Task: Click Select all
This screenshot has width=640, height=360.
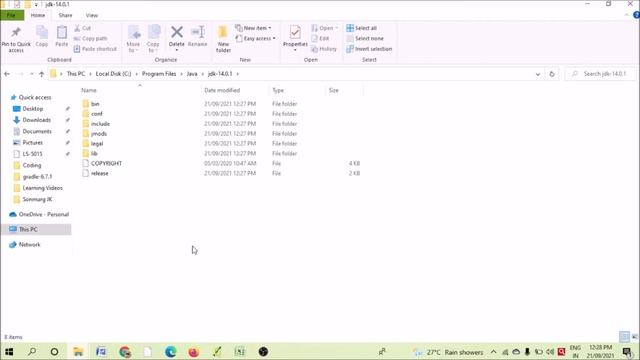Action: pos(361,28)
